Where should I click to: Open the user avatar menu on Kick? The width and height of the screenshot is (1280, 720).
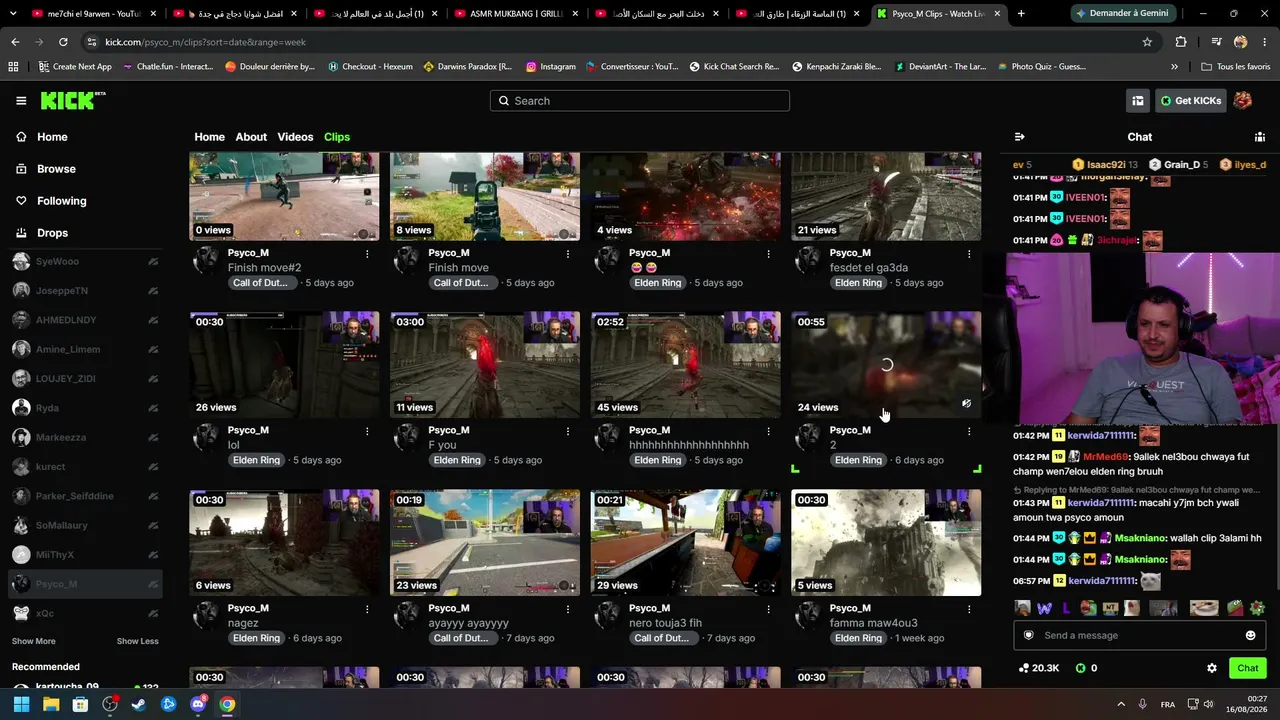tap(1243, 101)
